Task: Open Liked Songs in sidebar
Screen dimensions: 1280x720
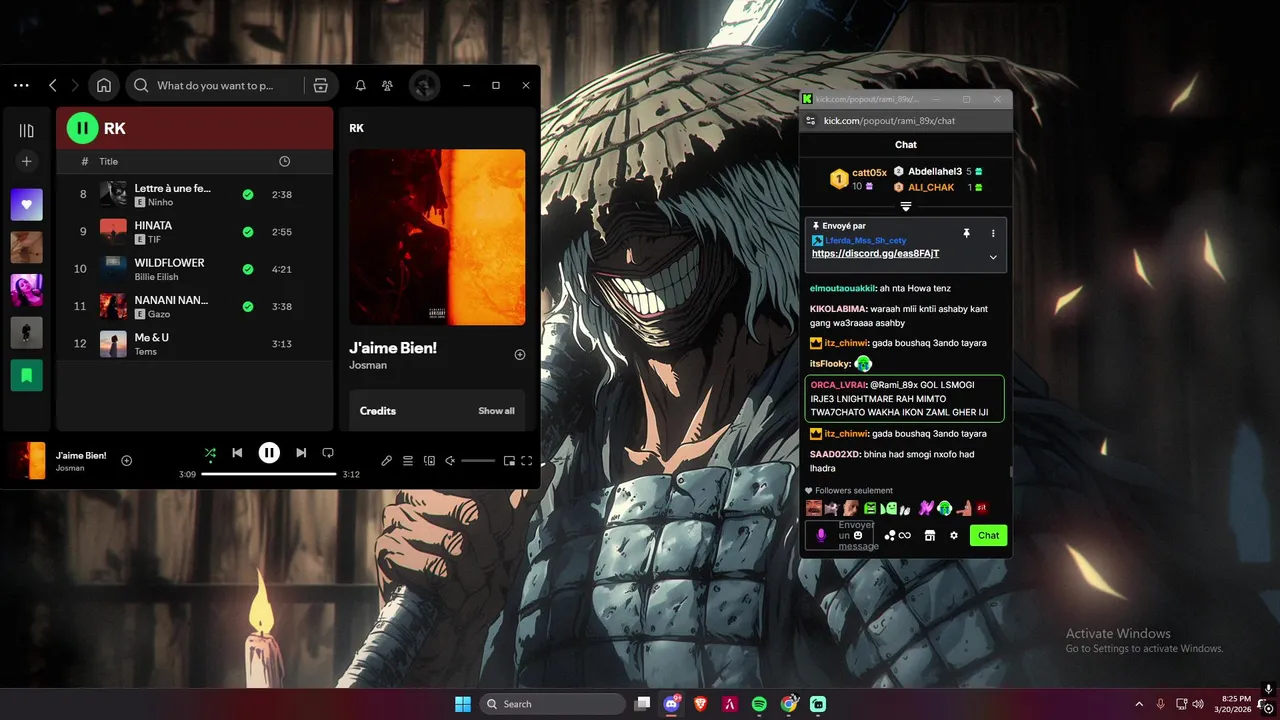Action: 27,205
